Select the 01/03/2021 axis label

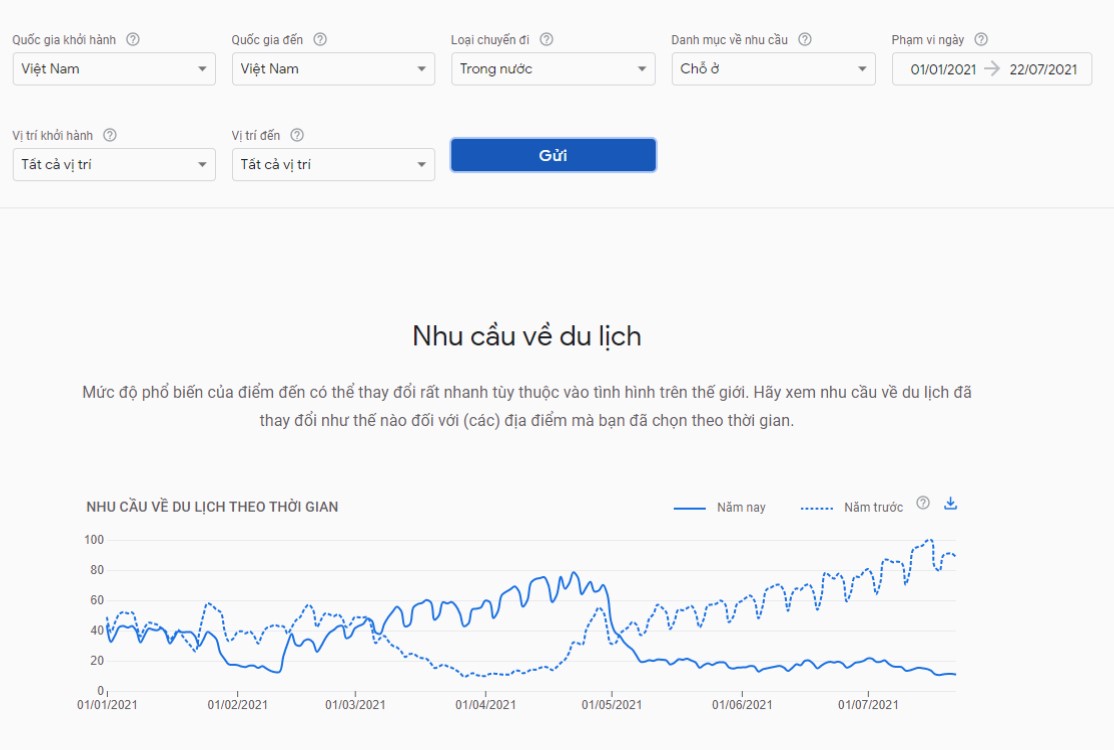[x=355, y=705]
